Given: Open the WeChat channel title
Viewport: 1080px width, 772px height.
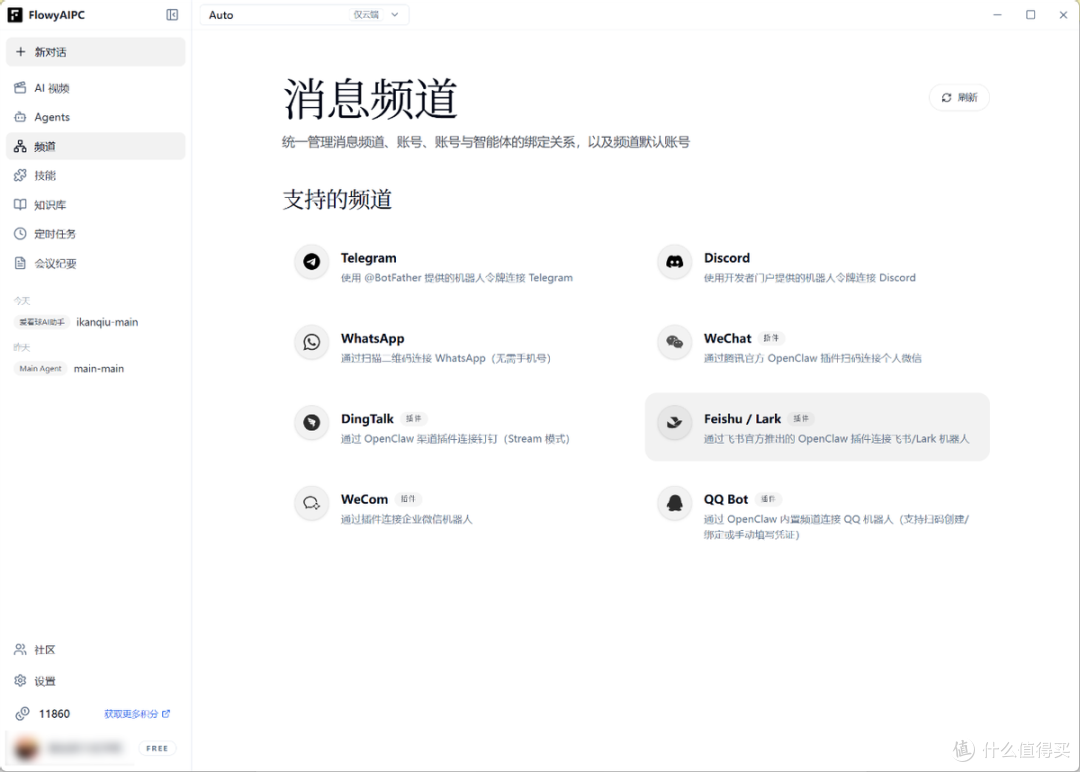Looking at the screenshot, I should (727, 339).
